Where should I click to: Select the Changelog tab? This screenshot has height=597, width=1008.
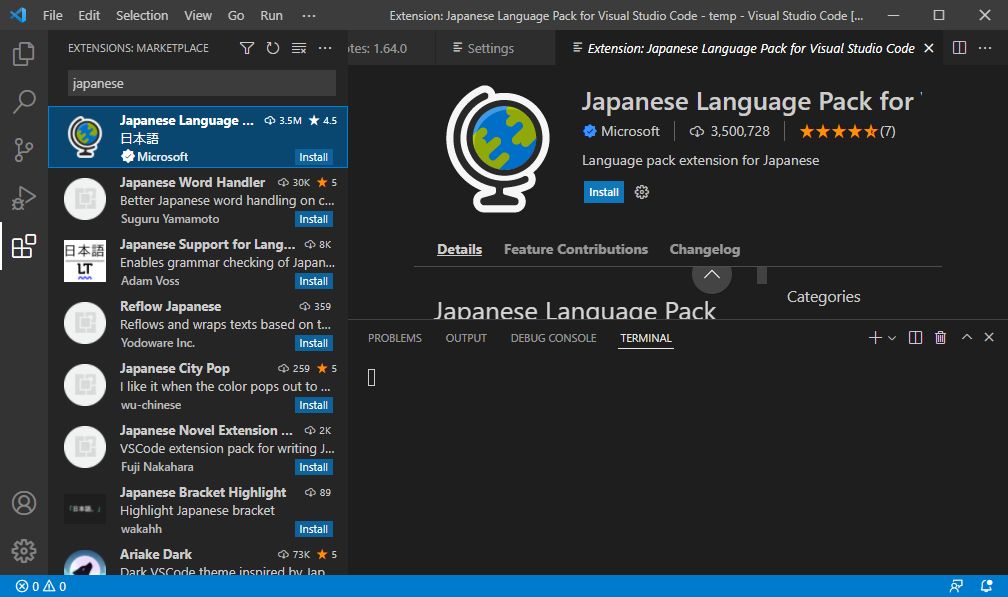705,249
